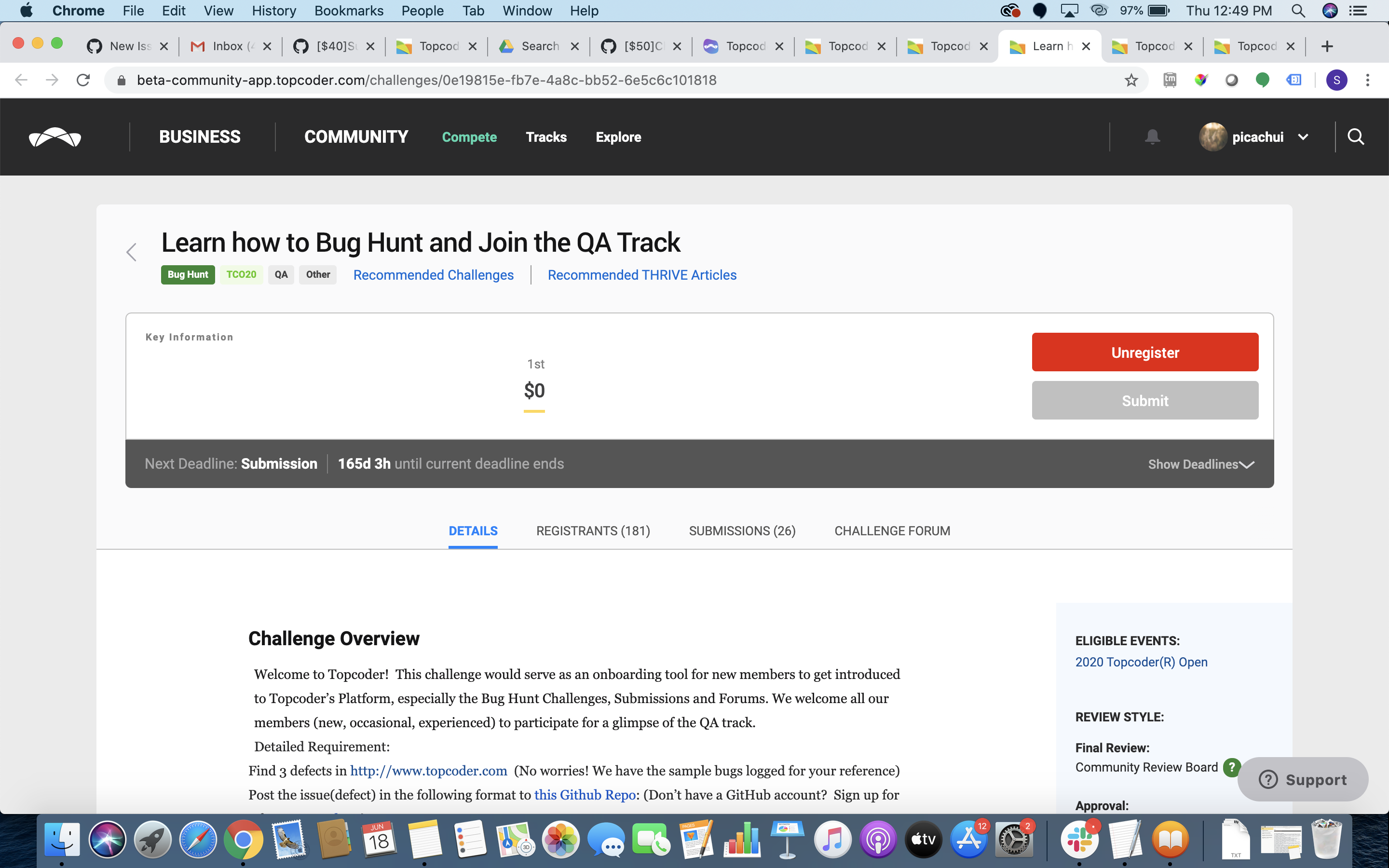Open the Explore nav item
The height and width of the screenshot is (868, 1389).
coord(618,137)
